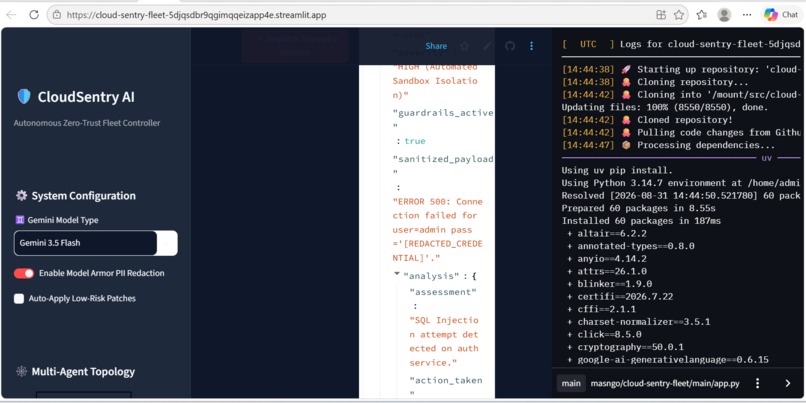Open the Gemini Model Type dropdown
The image size is (806, 403).
[96, 243]
